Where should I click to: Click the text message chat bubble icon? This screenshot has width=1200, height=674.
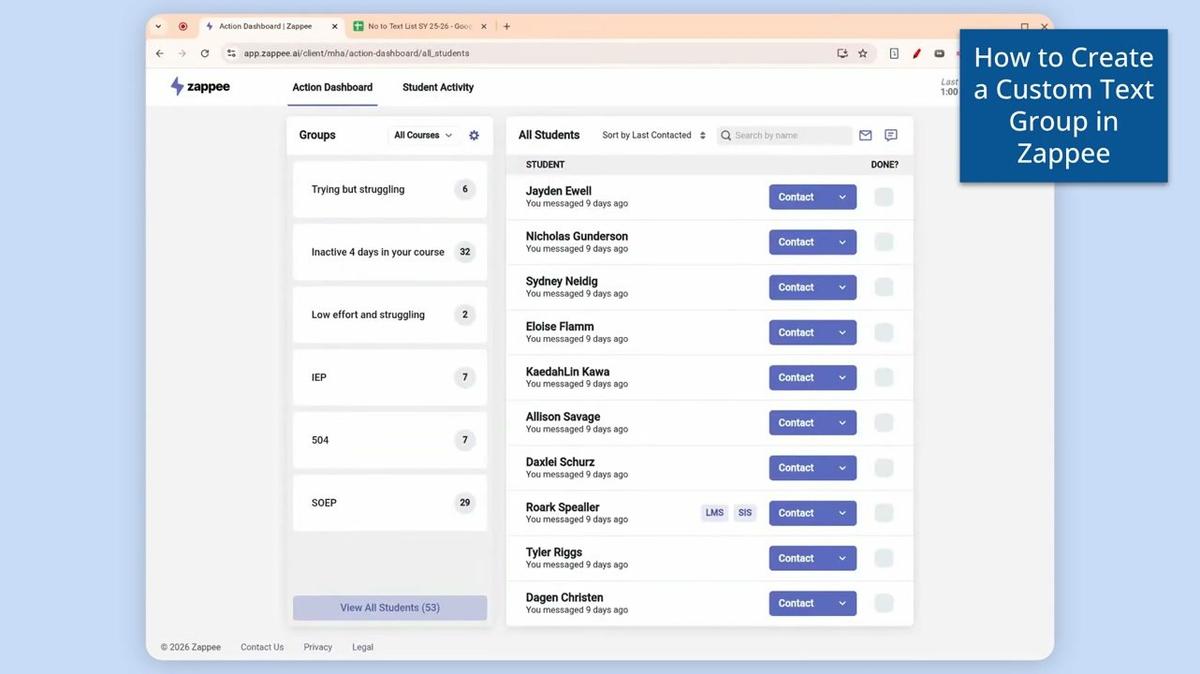[891, 135]
